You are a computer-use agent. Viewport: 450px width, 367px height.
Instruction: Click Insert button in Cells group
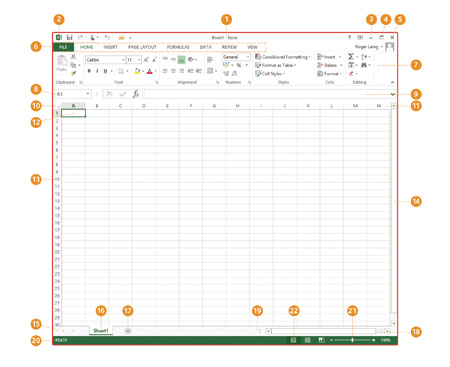coord(329,57)
